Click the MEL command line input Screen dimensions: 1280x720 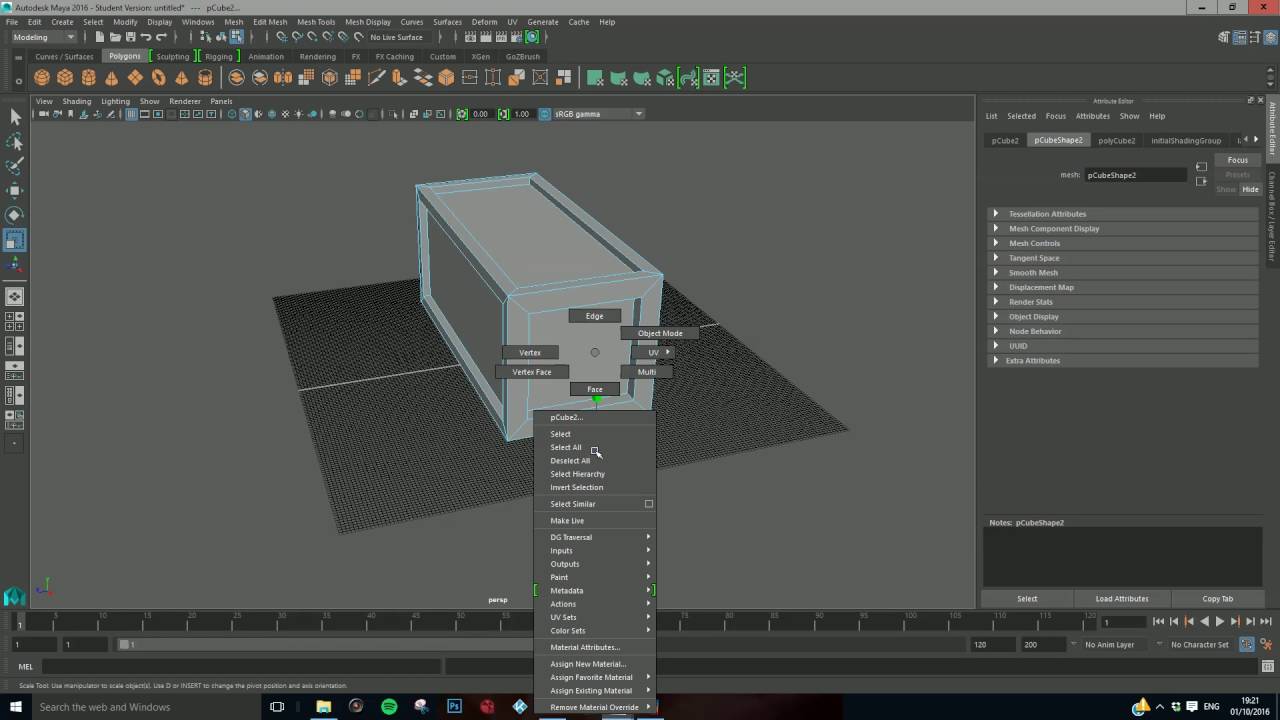pos(240,667)
